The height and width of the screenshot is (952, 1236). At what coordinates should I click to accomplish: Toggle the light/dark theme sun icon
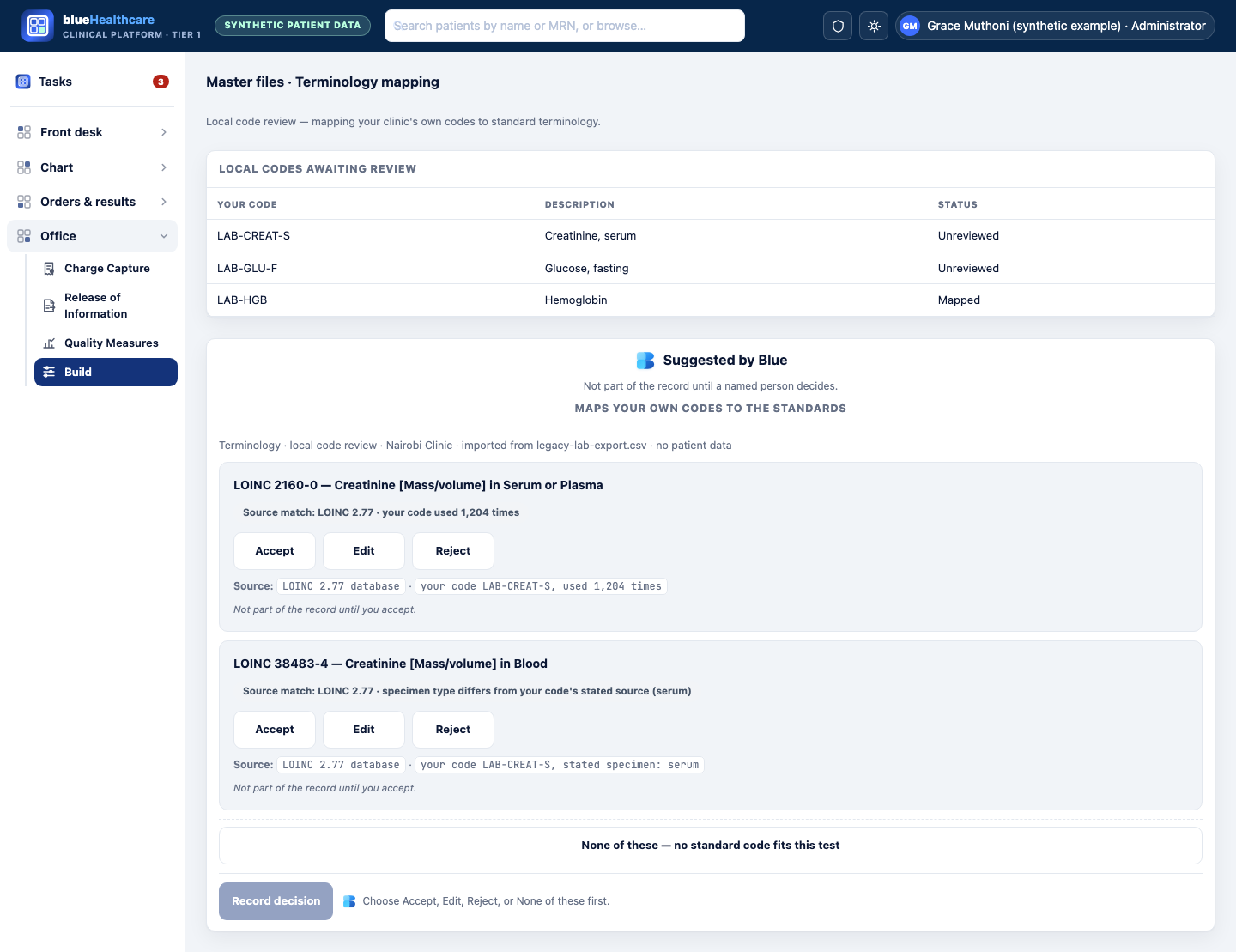[x=874, y=26]
